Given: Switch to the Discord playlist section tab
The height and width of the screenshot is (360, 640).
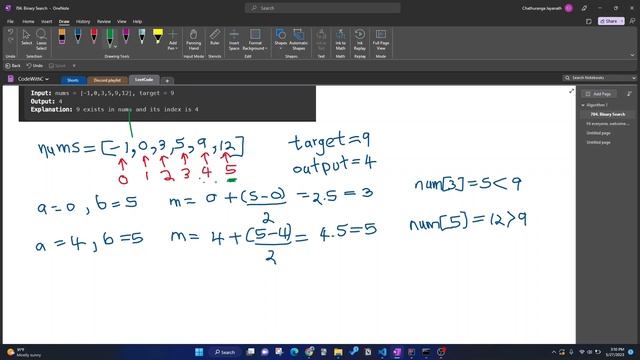Looking at the screenshot, I should (107, 80).
